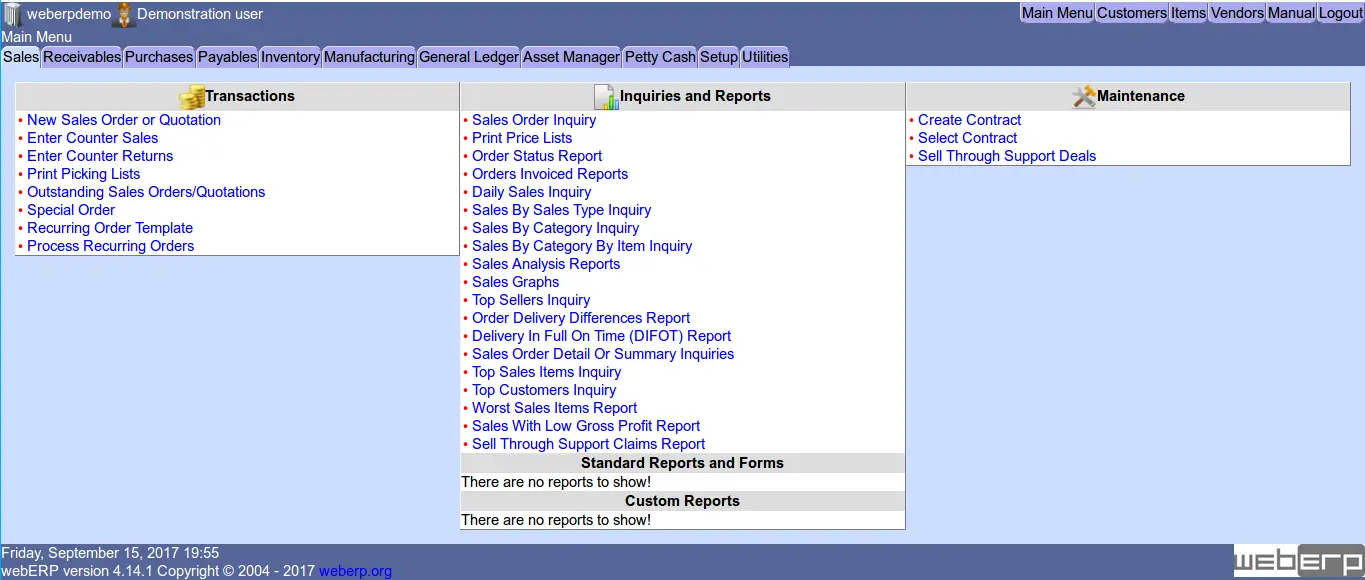1365x580 pixels.
Task: Open the Customers shortcut button
Action: [1132, 13]
